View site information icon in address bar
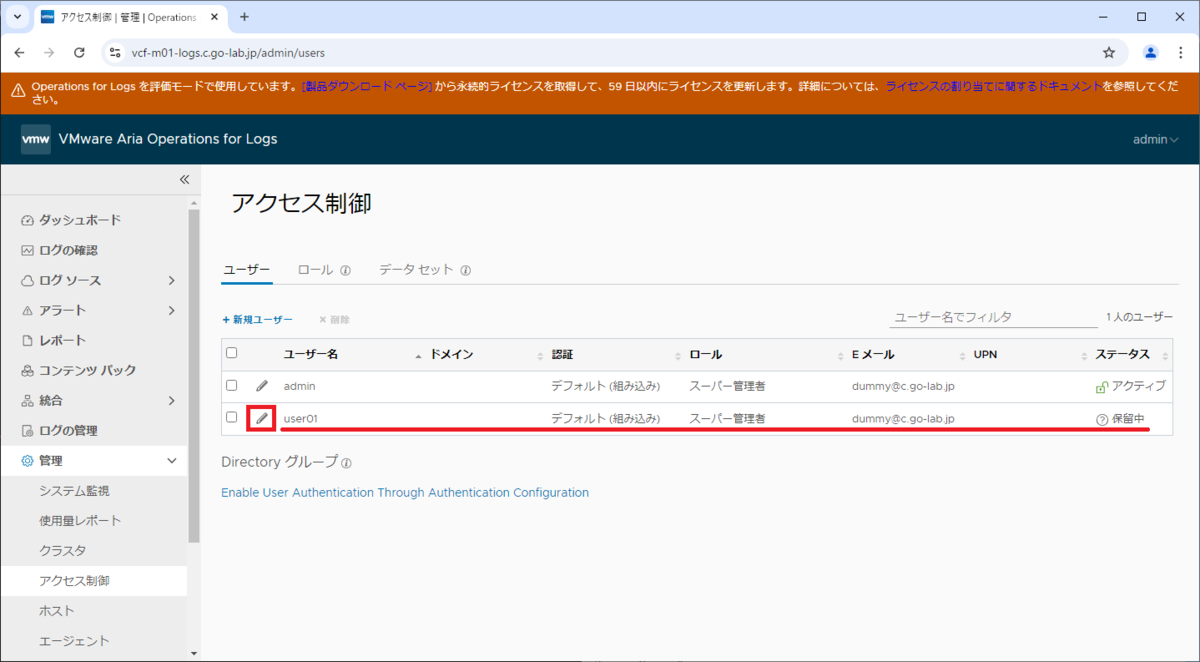The width and height of the screenshot is (1200, 662). point(115,52)
